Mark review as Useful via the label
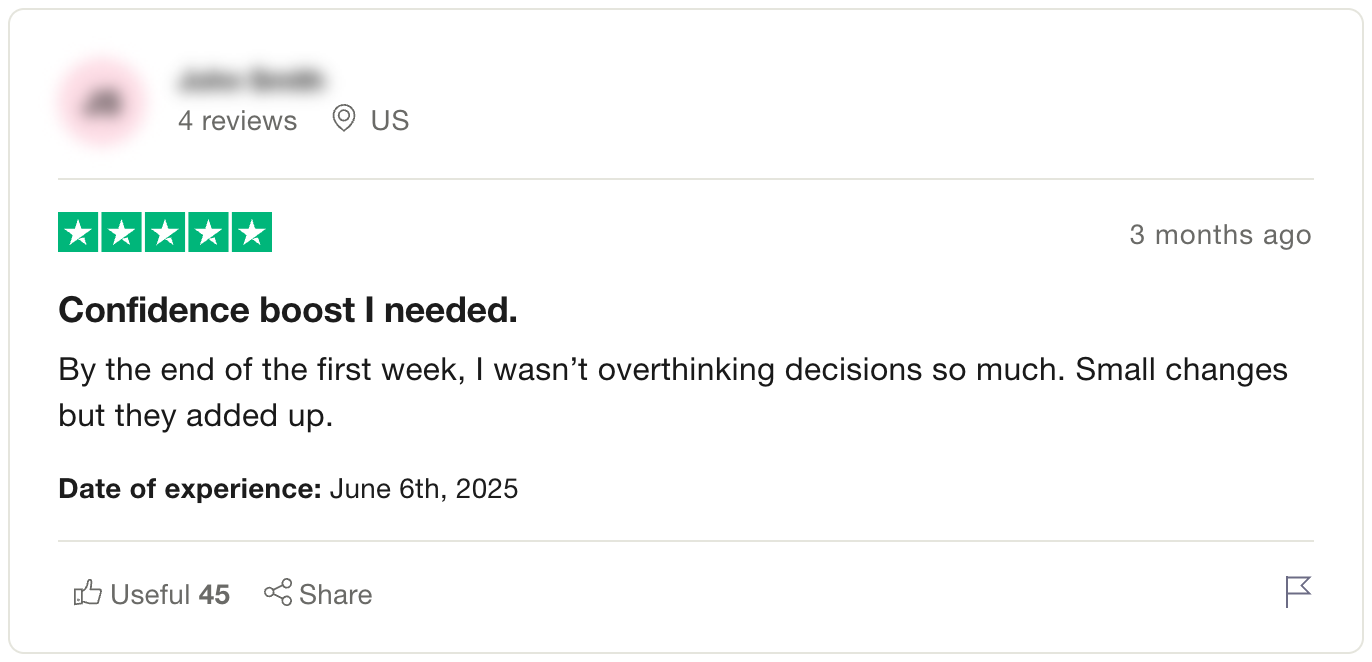This screenshot has height=662, width=1372. [x=150, y=595]
